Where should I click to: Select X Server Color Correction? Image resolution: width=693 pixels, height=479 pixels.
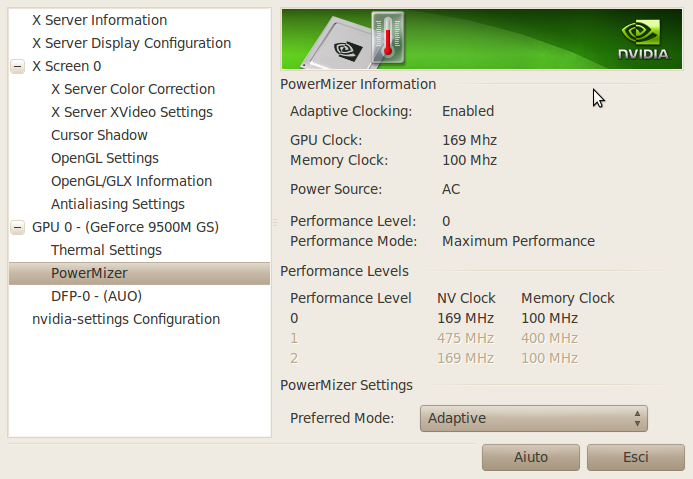click(x=133, y=89)
